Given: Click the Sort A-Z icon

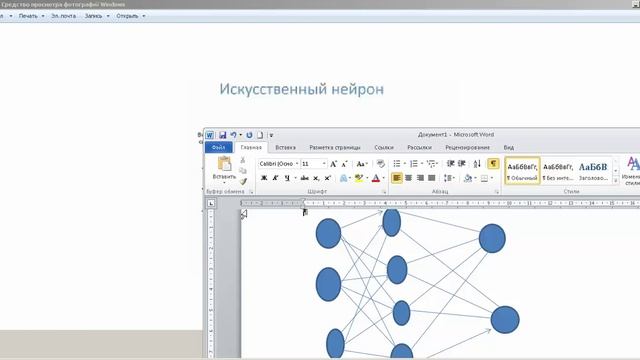Looking at the screenshot, I should click(477, 164).
